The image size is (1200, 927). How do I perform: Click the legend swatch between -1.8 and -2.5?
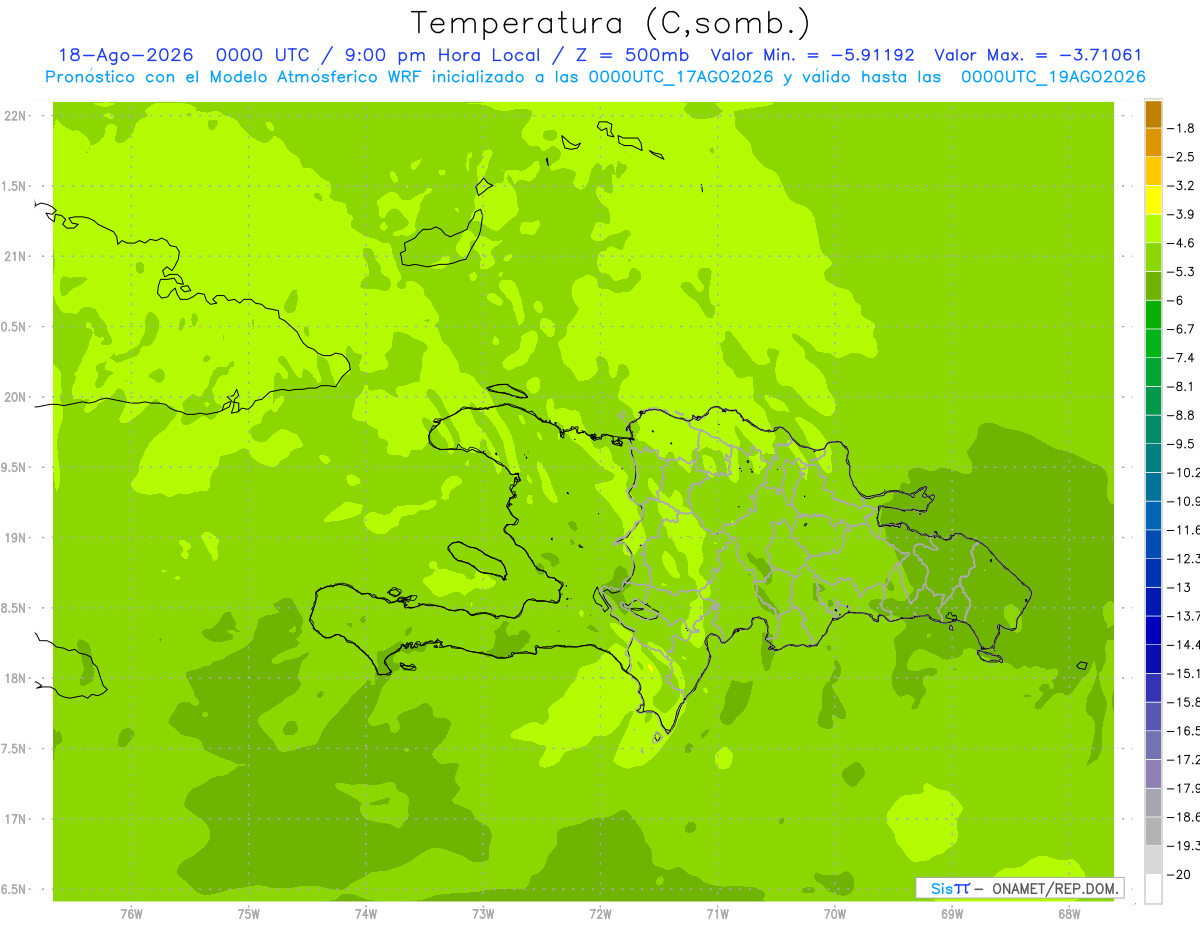tap(1153, 143)
